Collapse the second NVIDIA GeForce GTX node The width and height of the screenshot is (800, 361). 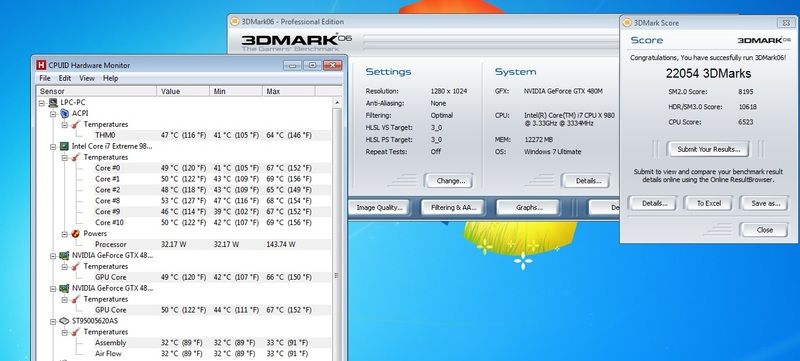pos(53,288)
